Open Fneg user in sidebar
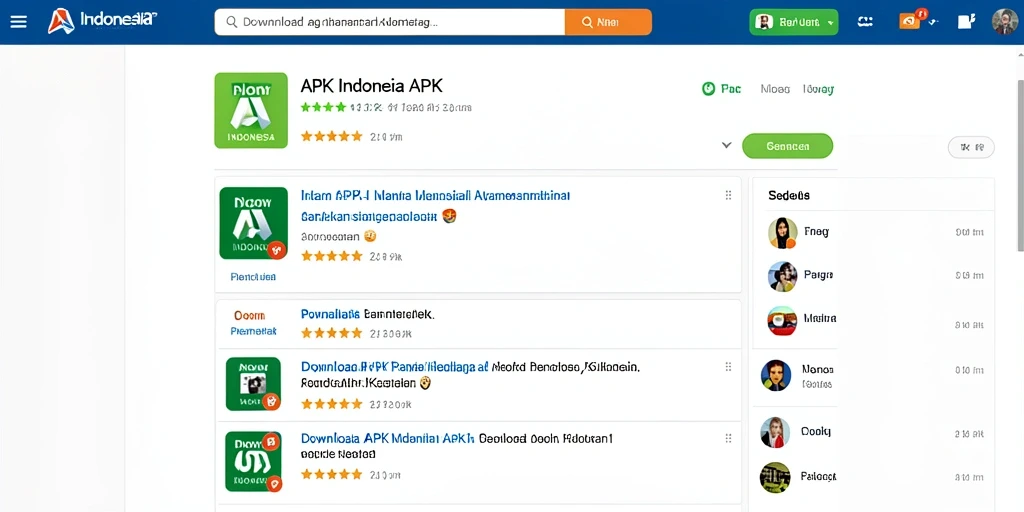Image resolution: width=1024 pixels, height=512 pixels. pyautogui.click(x=816, y=231)
